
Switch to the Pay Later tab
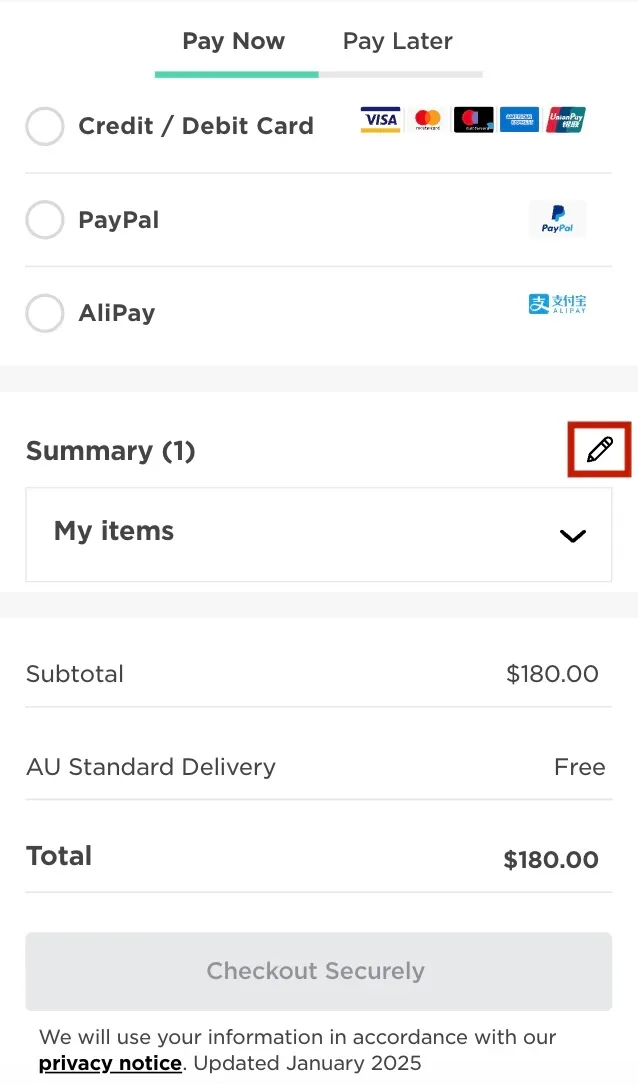397,41
